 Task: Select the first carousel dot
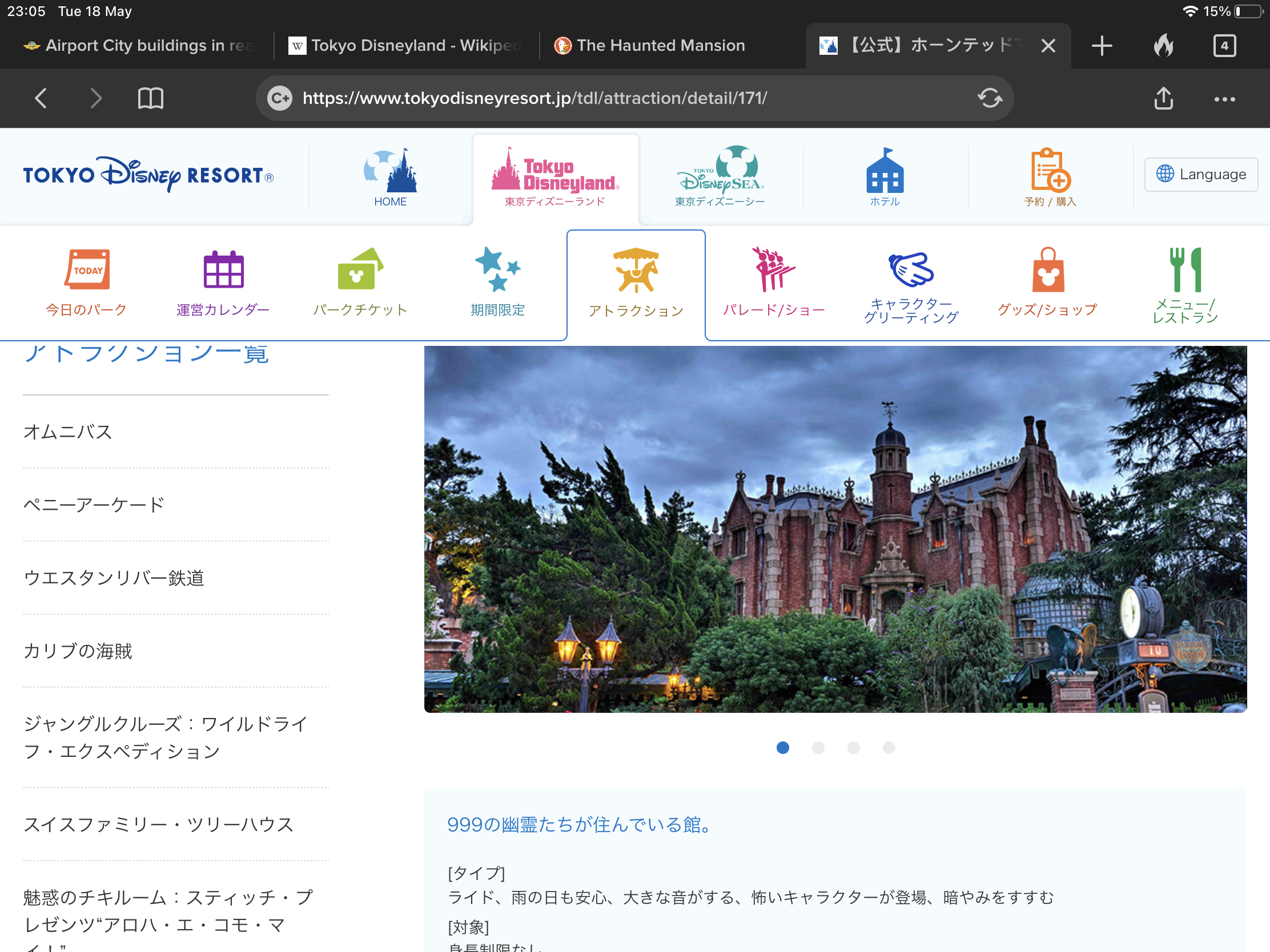(x=782, y=747)
